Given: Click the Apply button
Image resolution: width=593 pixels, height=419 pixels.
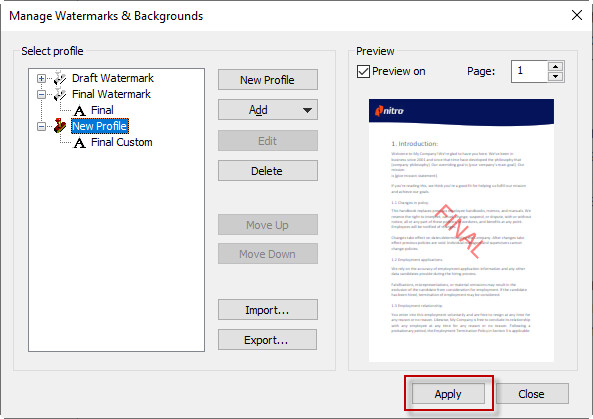Looking at the screenshot, I should (x=448, y=394).
